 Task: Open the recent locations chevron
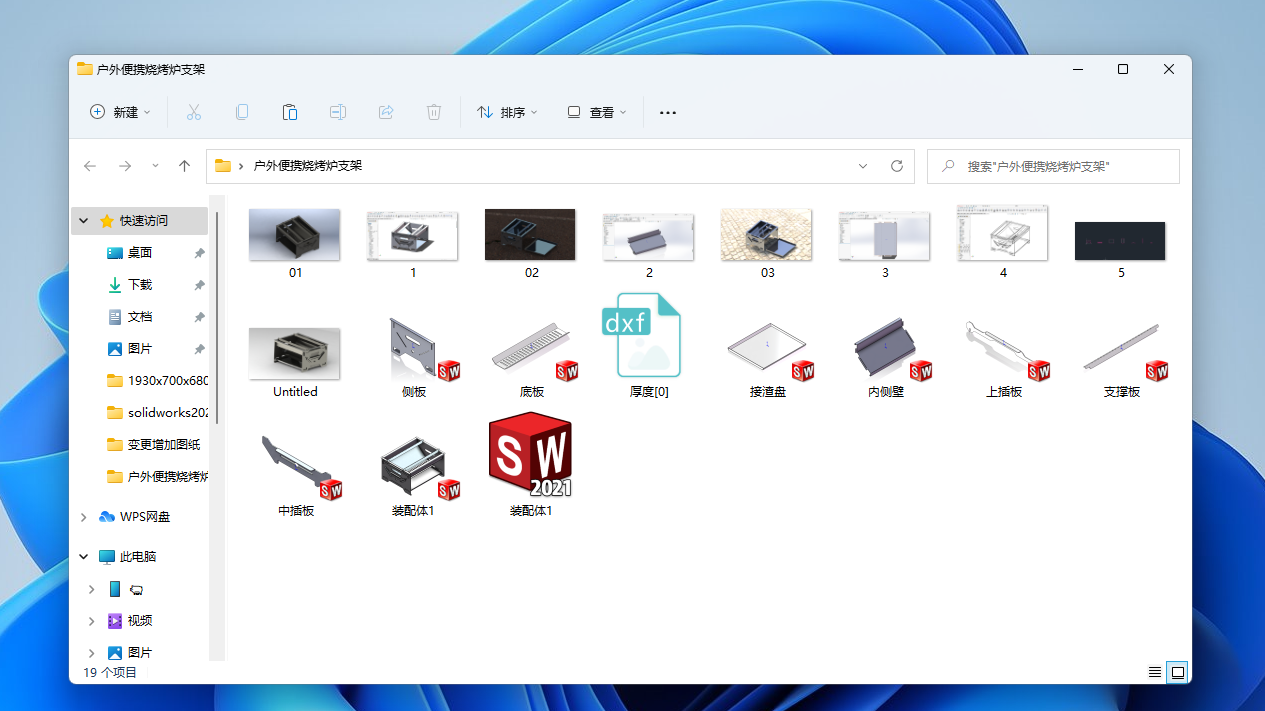155,166
